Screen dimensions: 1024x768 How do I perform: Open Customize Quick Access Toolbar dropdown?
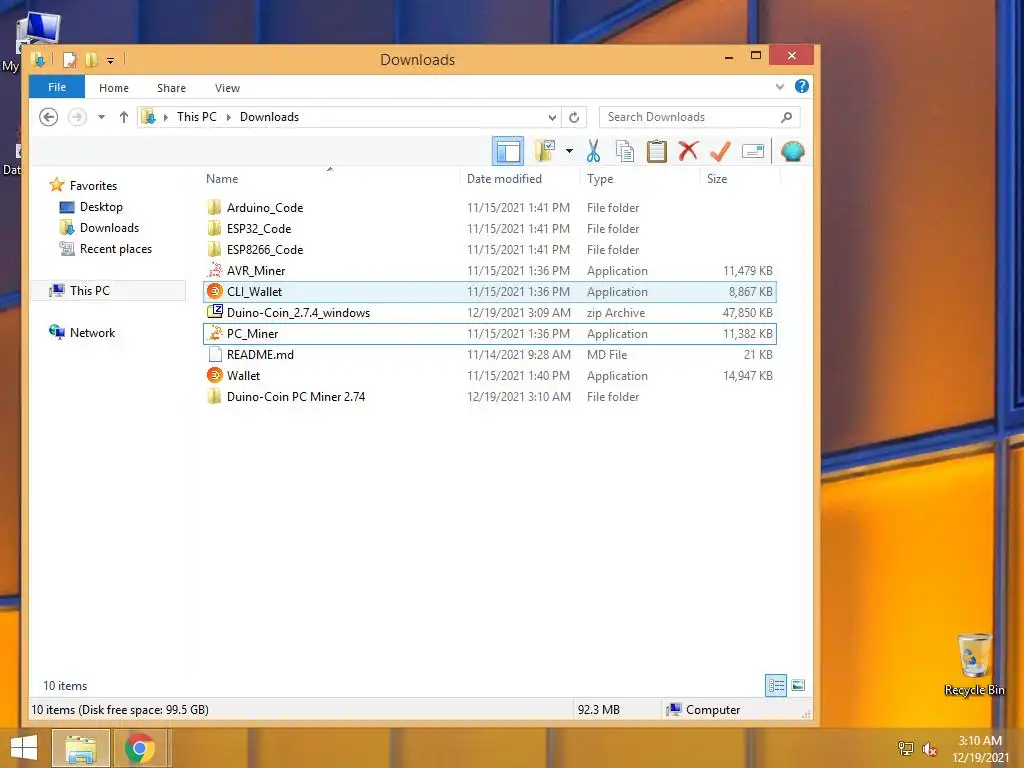110,61
